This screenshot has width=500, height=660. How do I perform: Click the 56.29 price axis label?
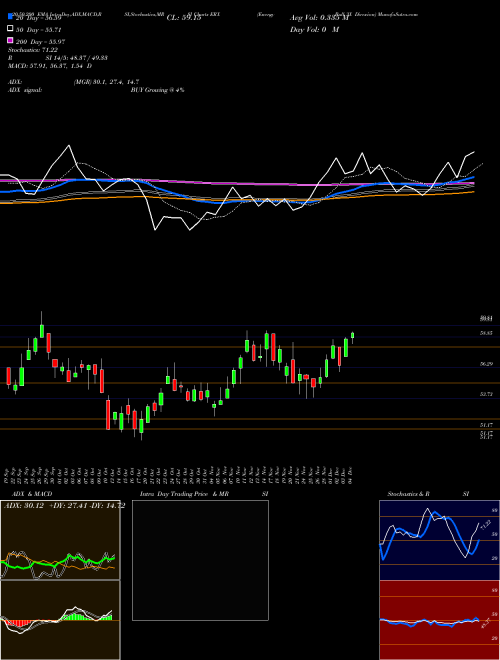coord(487,364)
